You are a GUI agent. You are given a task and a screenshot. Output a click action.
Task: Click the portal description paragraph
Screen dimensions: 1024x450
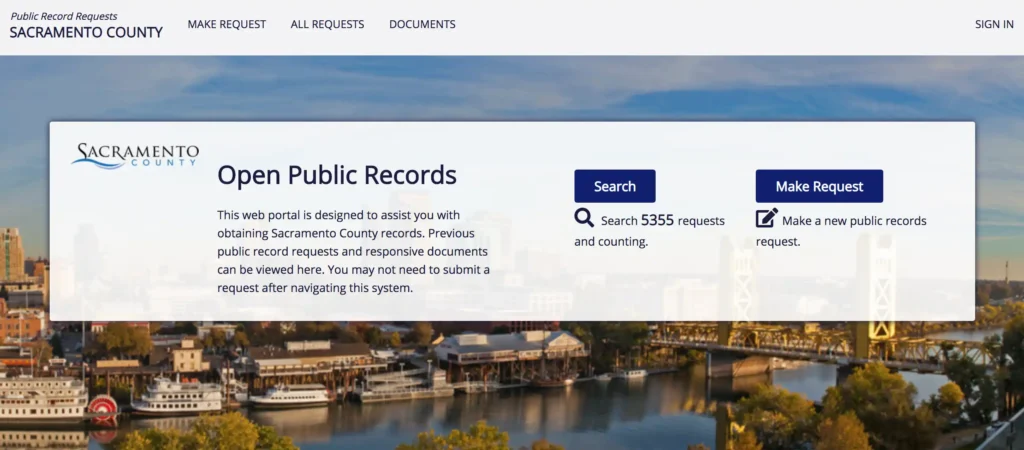click(354, 251)
